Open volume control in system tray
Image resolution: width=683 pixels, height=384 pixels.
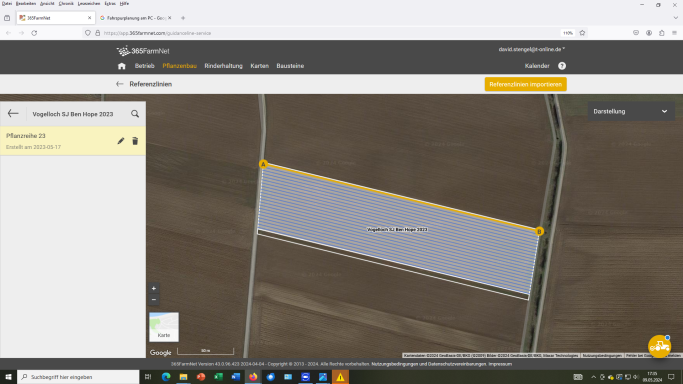point(636,377)
